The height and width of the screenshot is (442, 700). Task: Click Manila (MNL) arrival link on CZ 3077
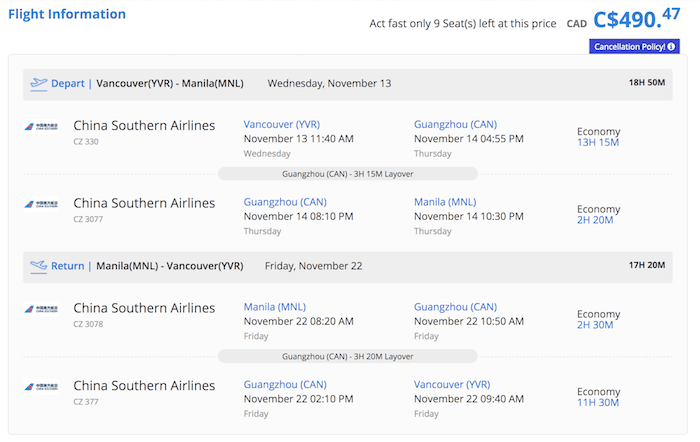[x=445, y=202]
